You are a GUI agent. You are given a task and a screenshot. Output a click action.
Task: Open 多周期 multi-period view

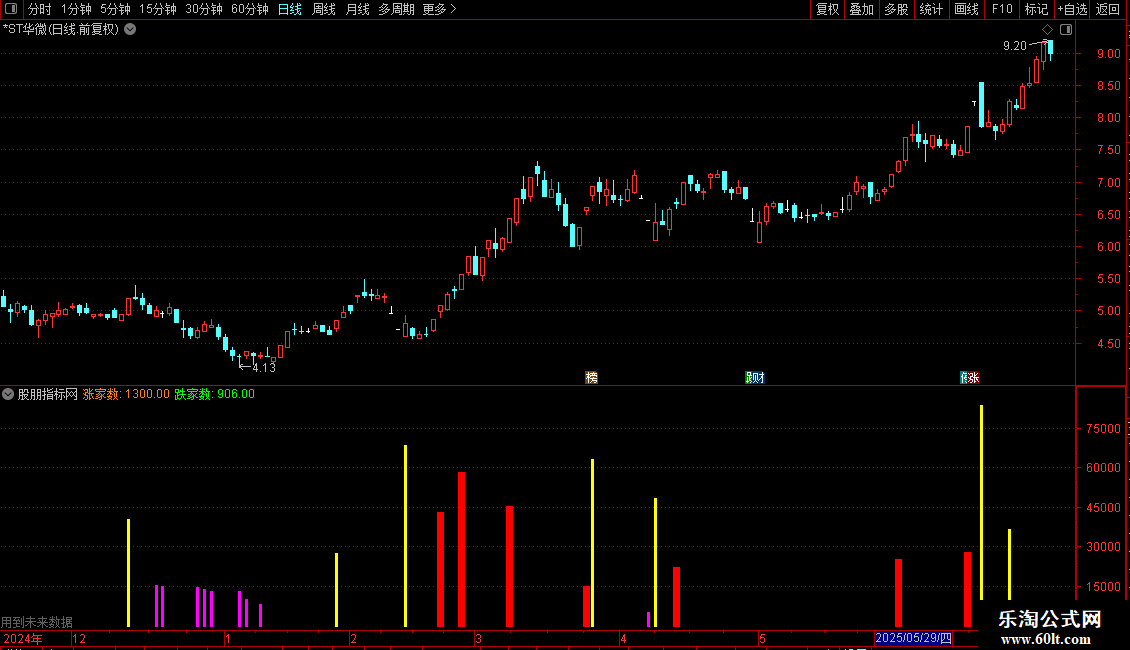396,9
